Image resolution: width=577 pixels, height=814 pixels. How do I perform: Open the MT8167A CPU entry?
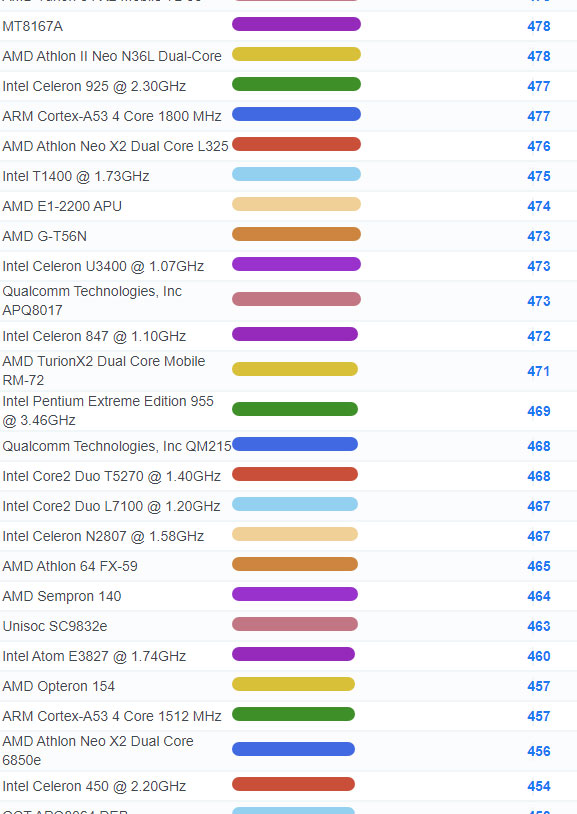coord(33,26)
